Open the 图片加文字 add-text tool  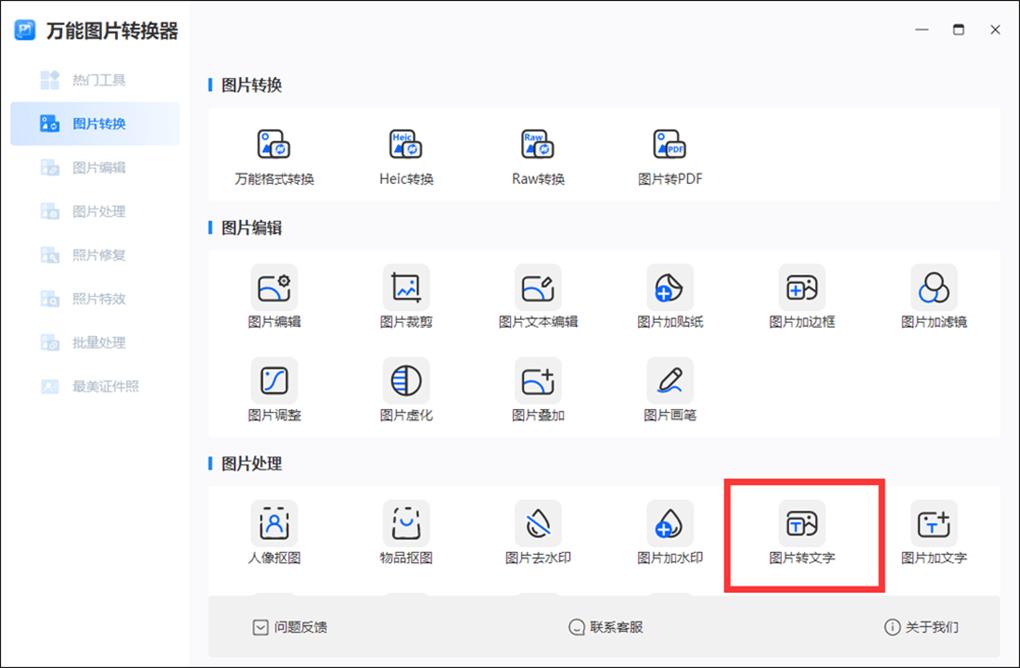pos(933,532)
